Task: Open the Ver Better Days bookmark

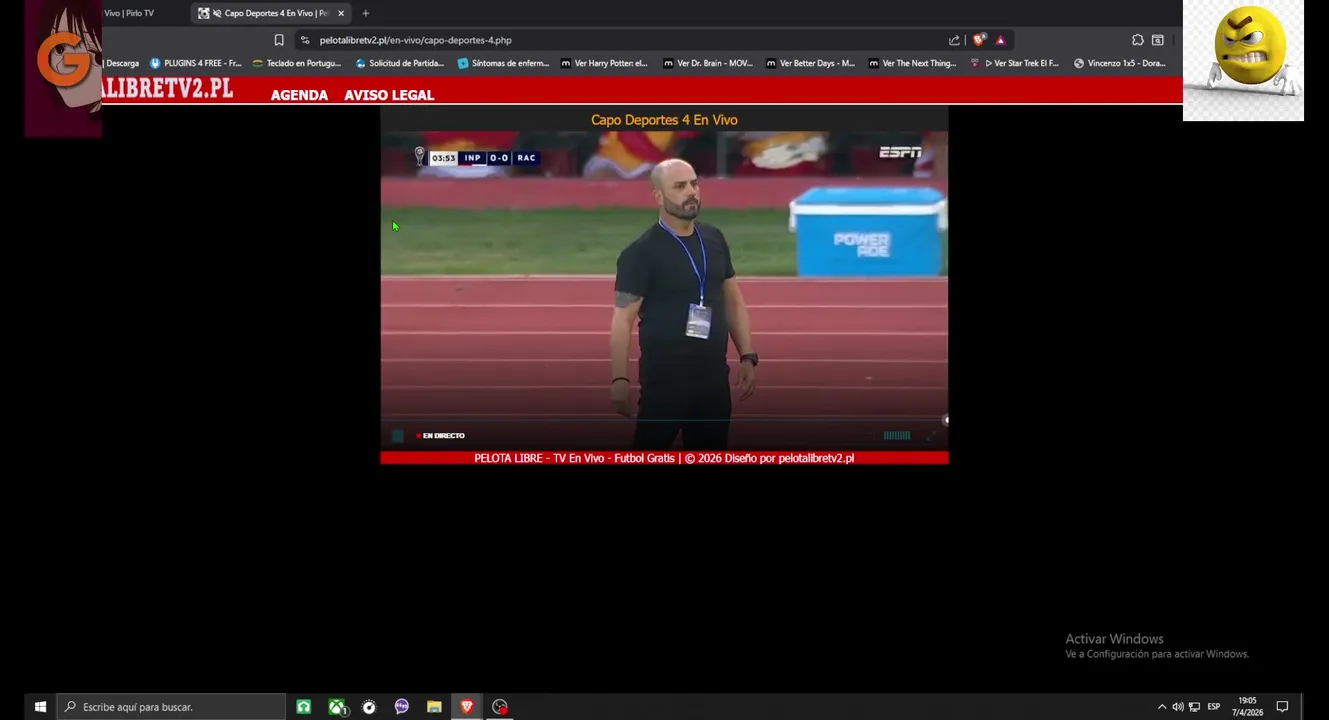Action: (x=810, y=63)
